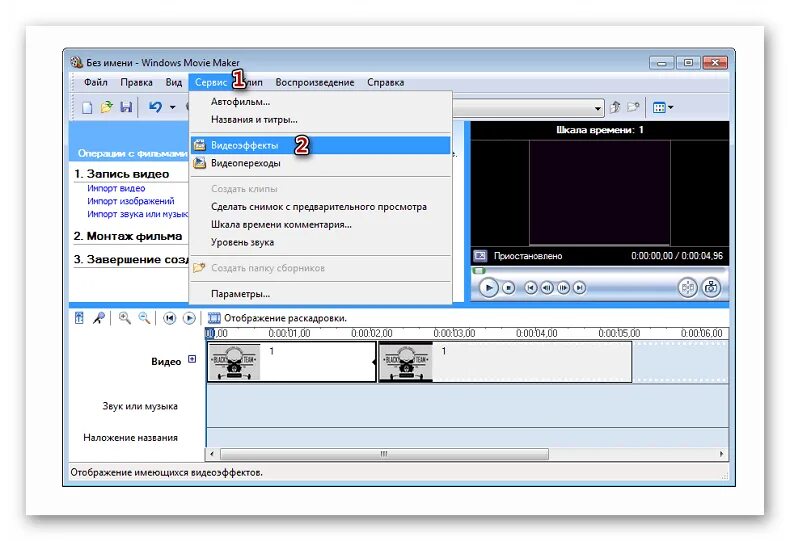Click the preview seek bar slider
The height and width of the screenshot is (541, 790).
[x=479, y=270]
